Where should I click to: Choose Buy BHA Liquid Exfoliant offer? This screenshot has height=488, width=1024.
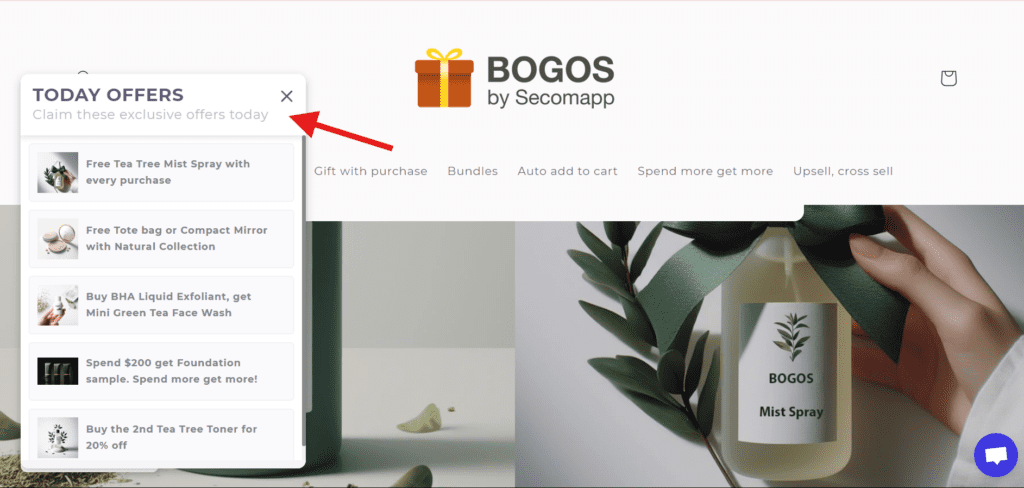coord(161,305)
